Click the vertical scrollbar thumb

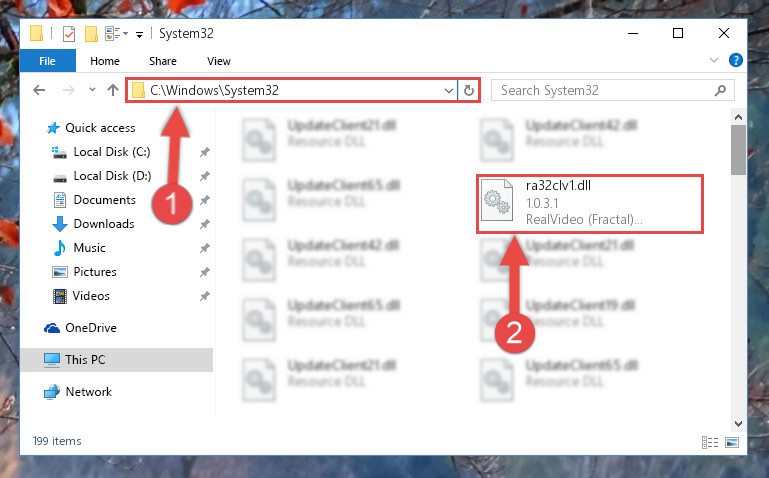click(x=738, y=150)
